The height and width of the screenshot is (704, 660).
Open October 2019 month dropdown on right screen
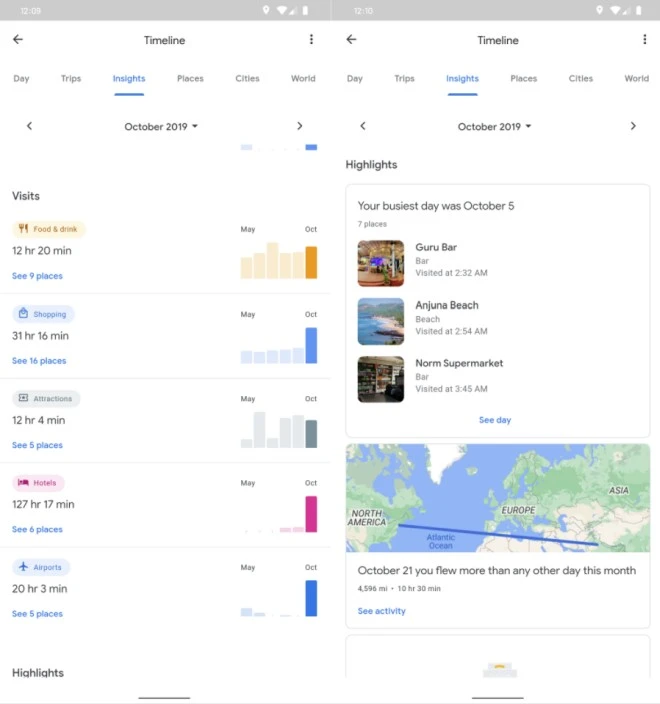pos(494,127)
